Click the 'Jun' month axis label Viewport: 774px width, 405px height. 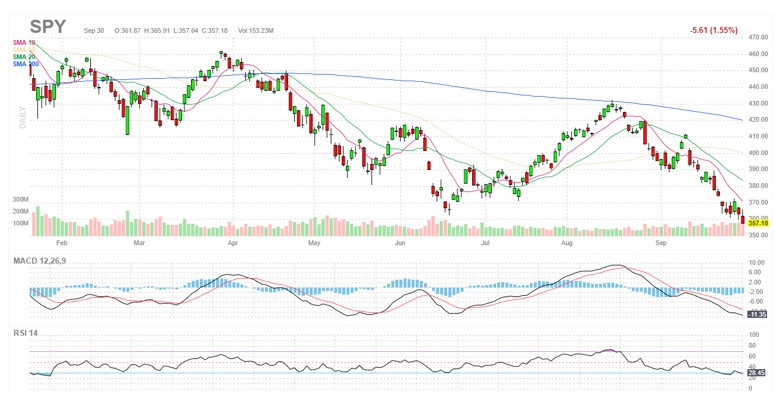[x=400, y=243]
